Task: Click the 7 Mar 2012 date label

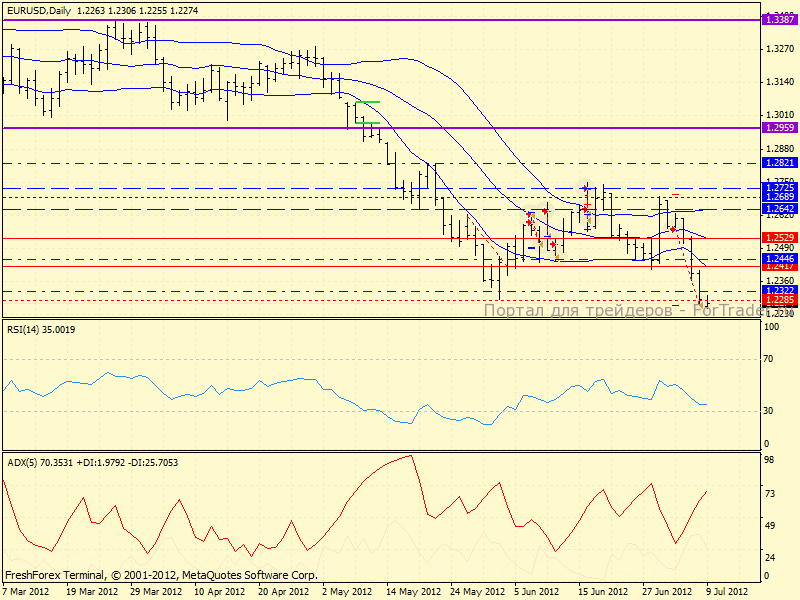Action: click(25, 591)
